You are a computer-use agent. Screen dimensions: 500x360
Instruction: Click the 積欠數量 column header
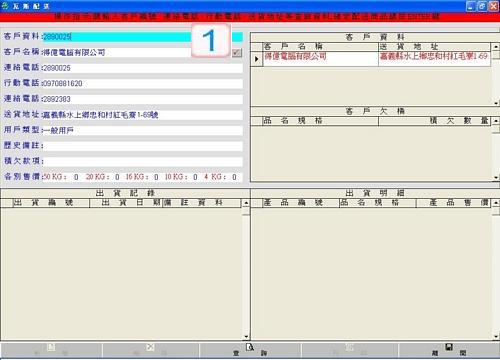tap(435, 121)
